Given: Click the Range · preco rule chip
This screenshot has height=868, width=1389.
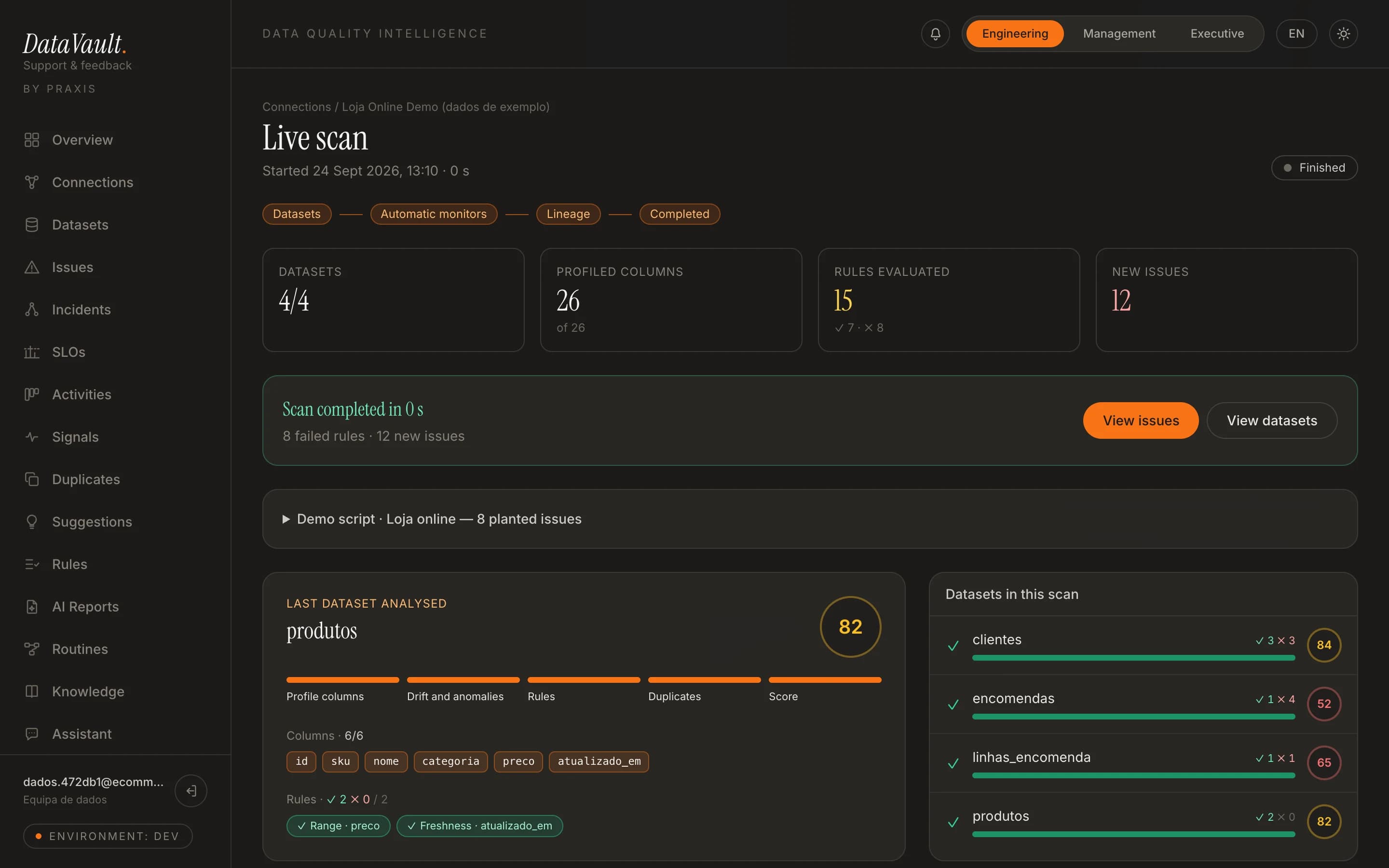Looking at the screenshot, I should 338,826.
